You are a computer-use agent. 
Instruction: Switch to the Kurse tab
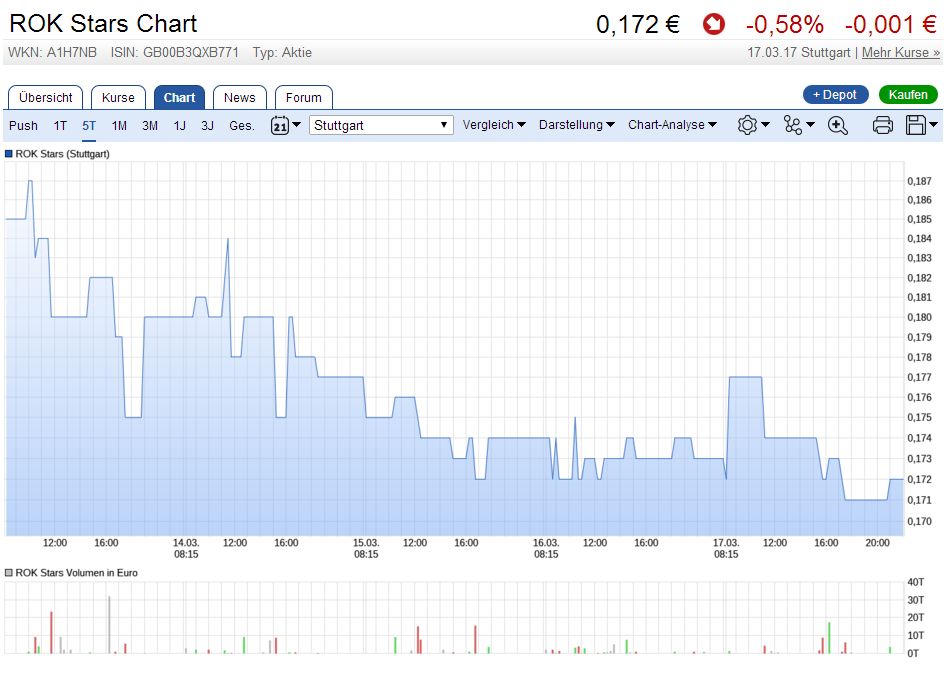pos(118,98)
